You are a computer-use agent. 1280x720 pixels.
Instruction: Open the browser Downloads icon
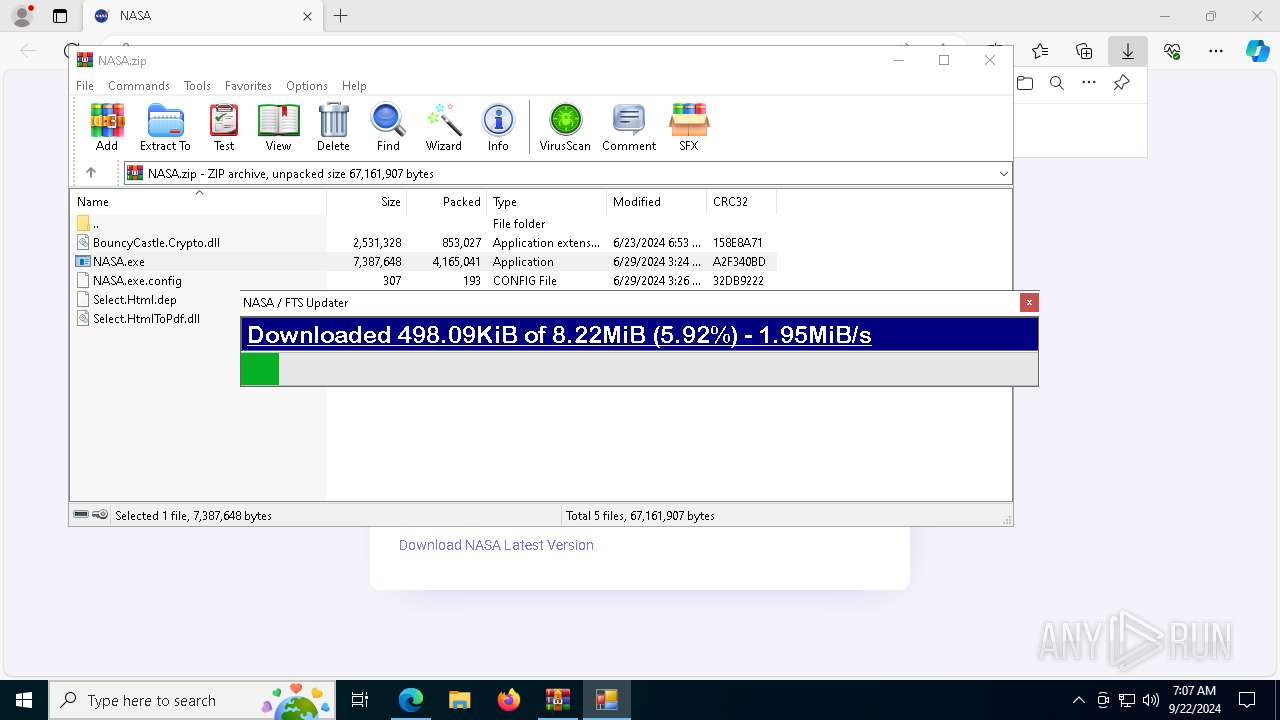(1128, 51)
